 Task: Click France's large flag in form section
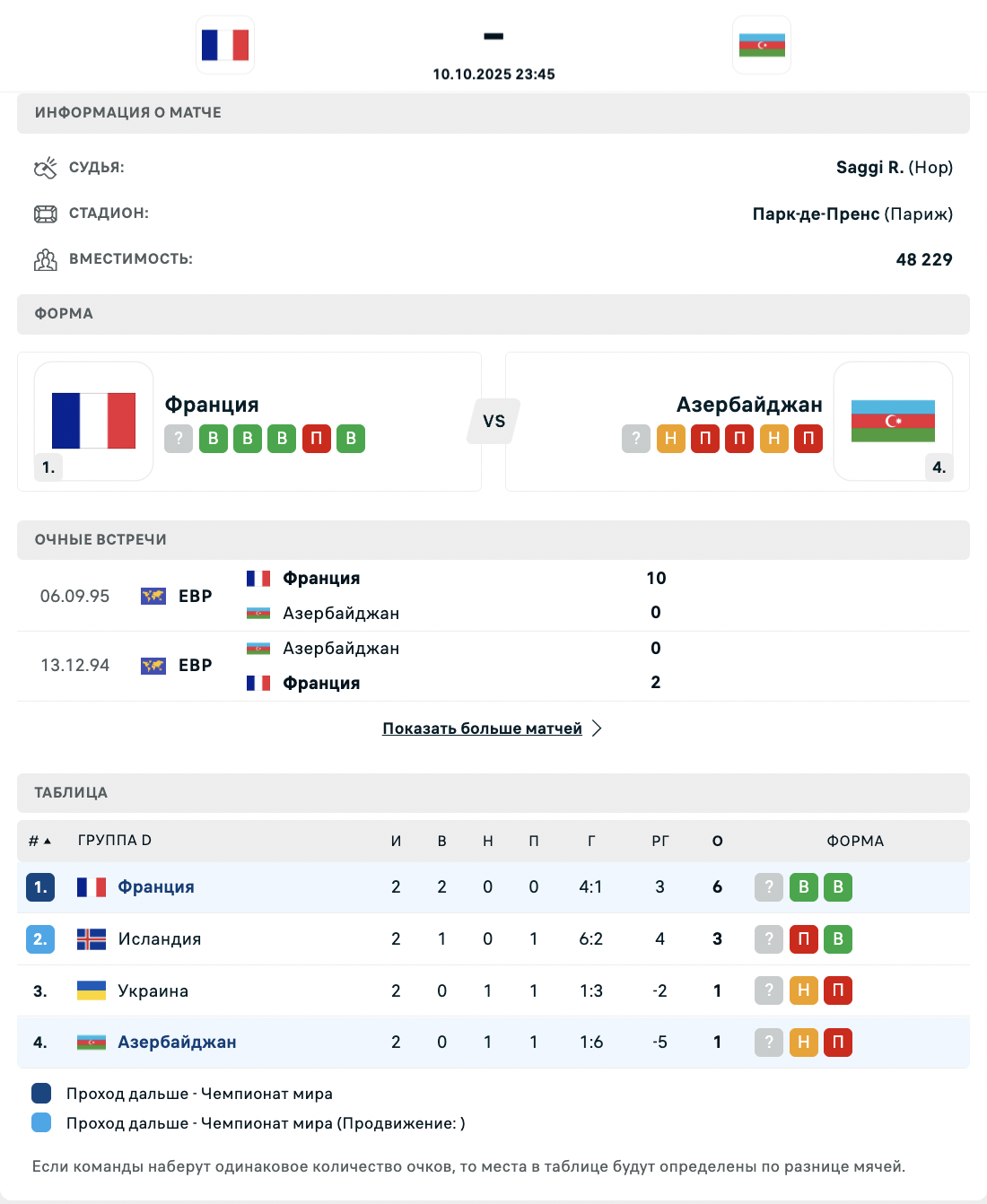tap(94, 421)
